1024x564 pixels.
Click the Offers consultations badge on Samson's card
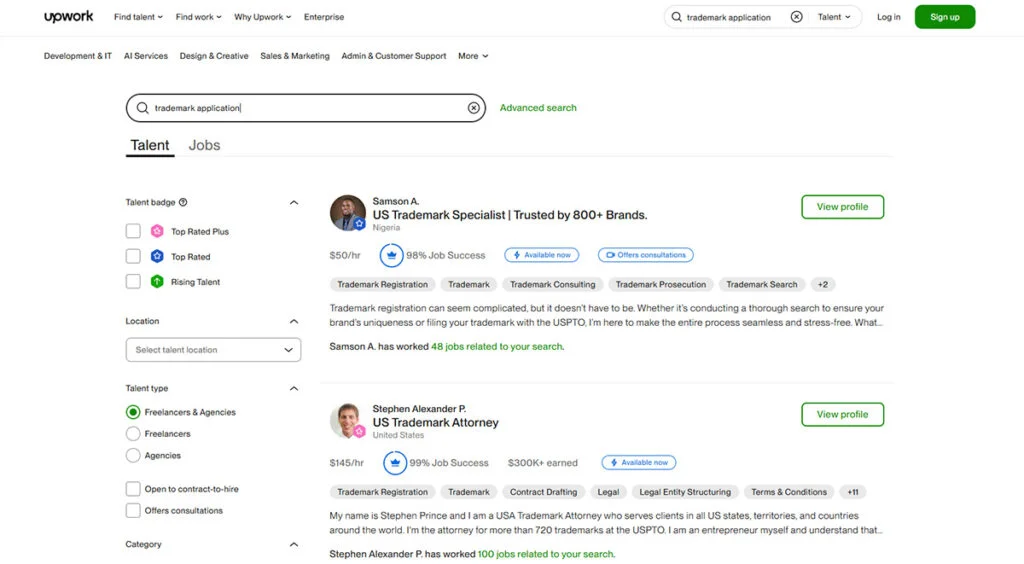[x=645, y=255]
